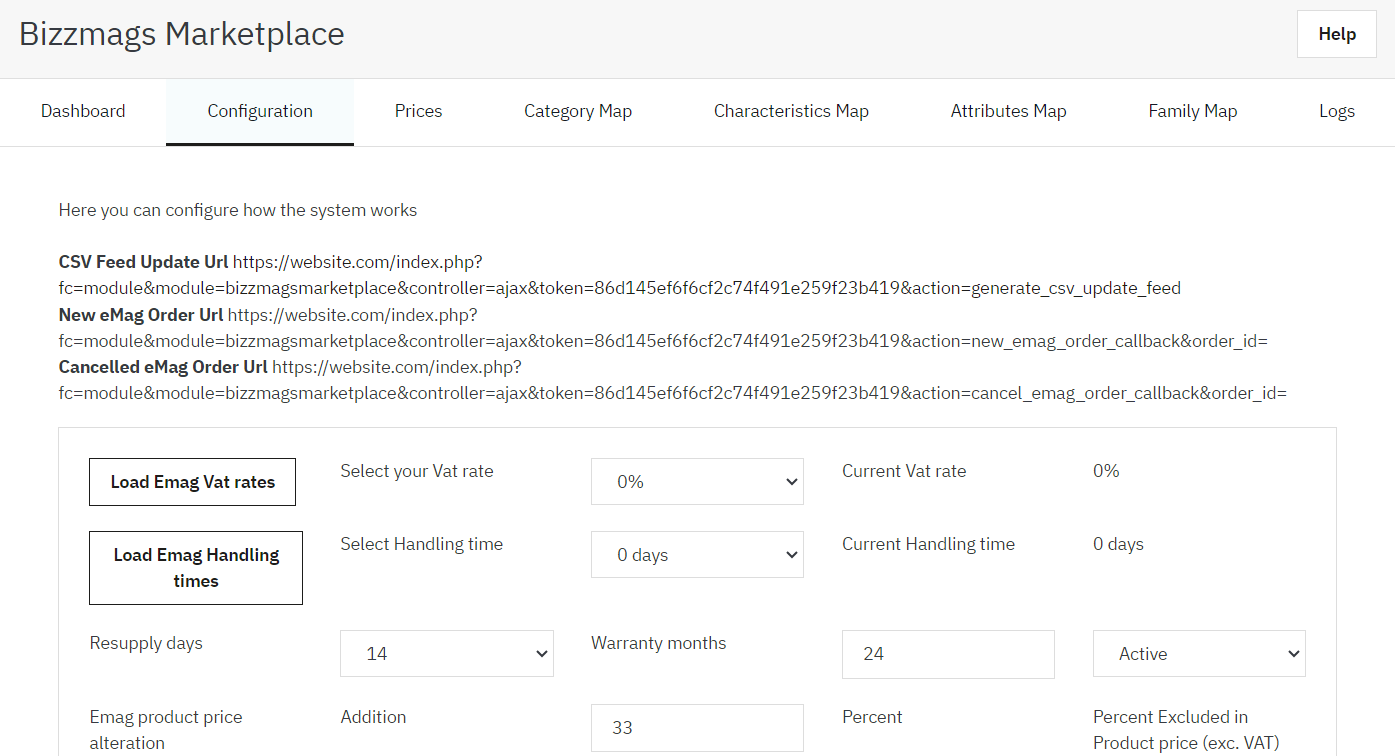Viewport: 1395px width, 756px height.
Task: Open the Active status dropdown
Action: click(x=1199, y=654)
